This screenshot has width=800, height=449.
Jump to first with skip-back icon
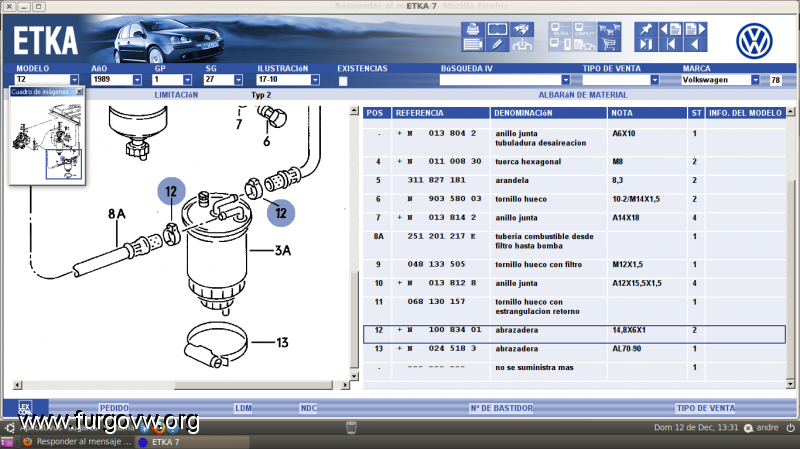pyautogui.click(x=670, y=44)
